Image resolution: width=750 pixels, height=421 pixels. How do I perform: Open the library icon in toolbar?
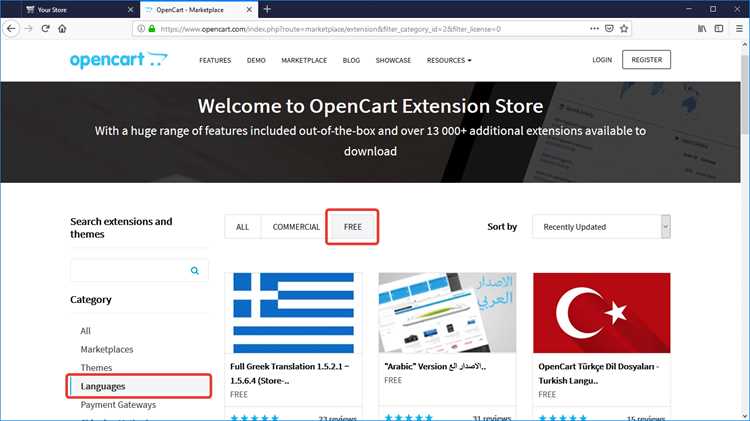702,29
